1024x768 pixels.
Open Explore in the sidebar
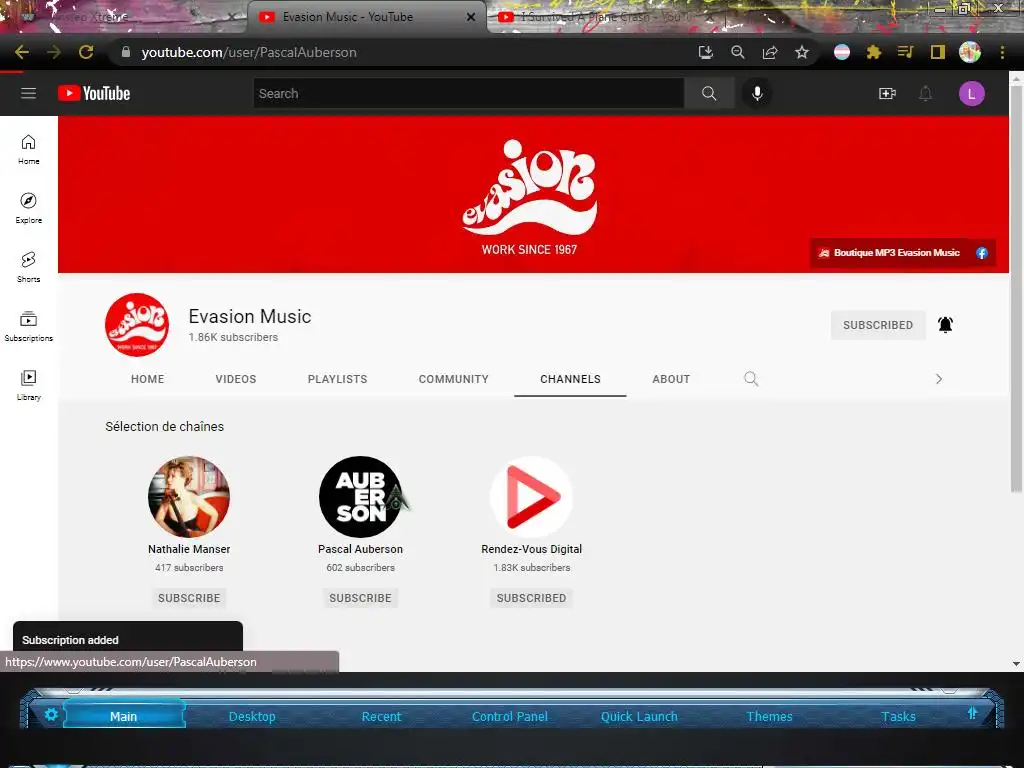[28, 208]
